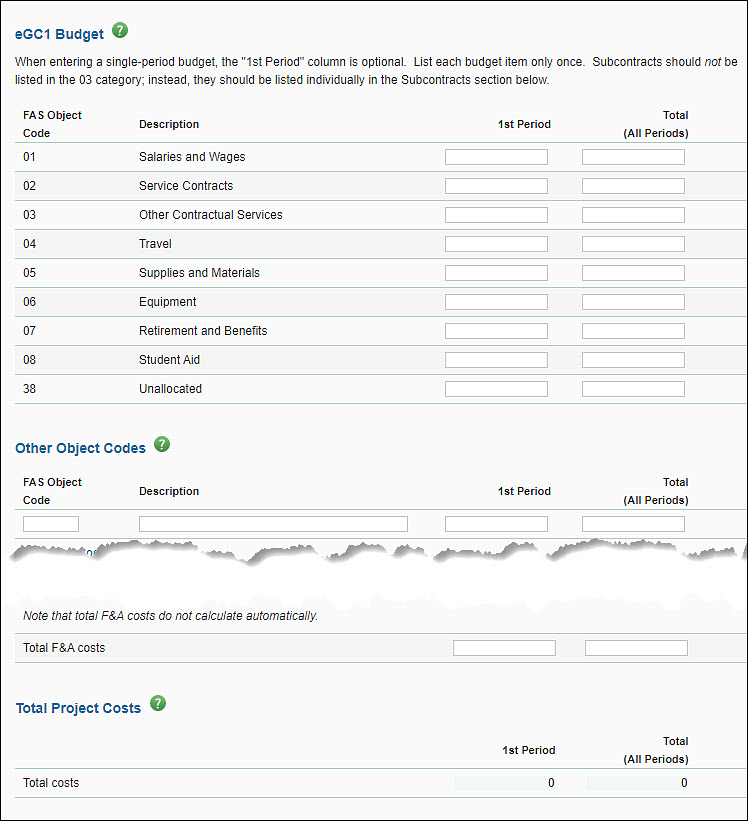
Task: Click Salaries and Wages 1st Period field
Action: coord(496,157)
